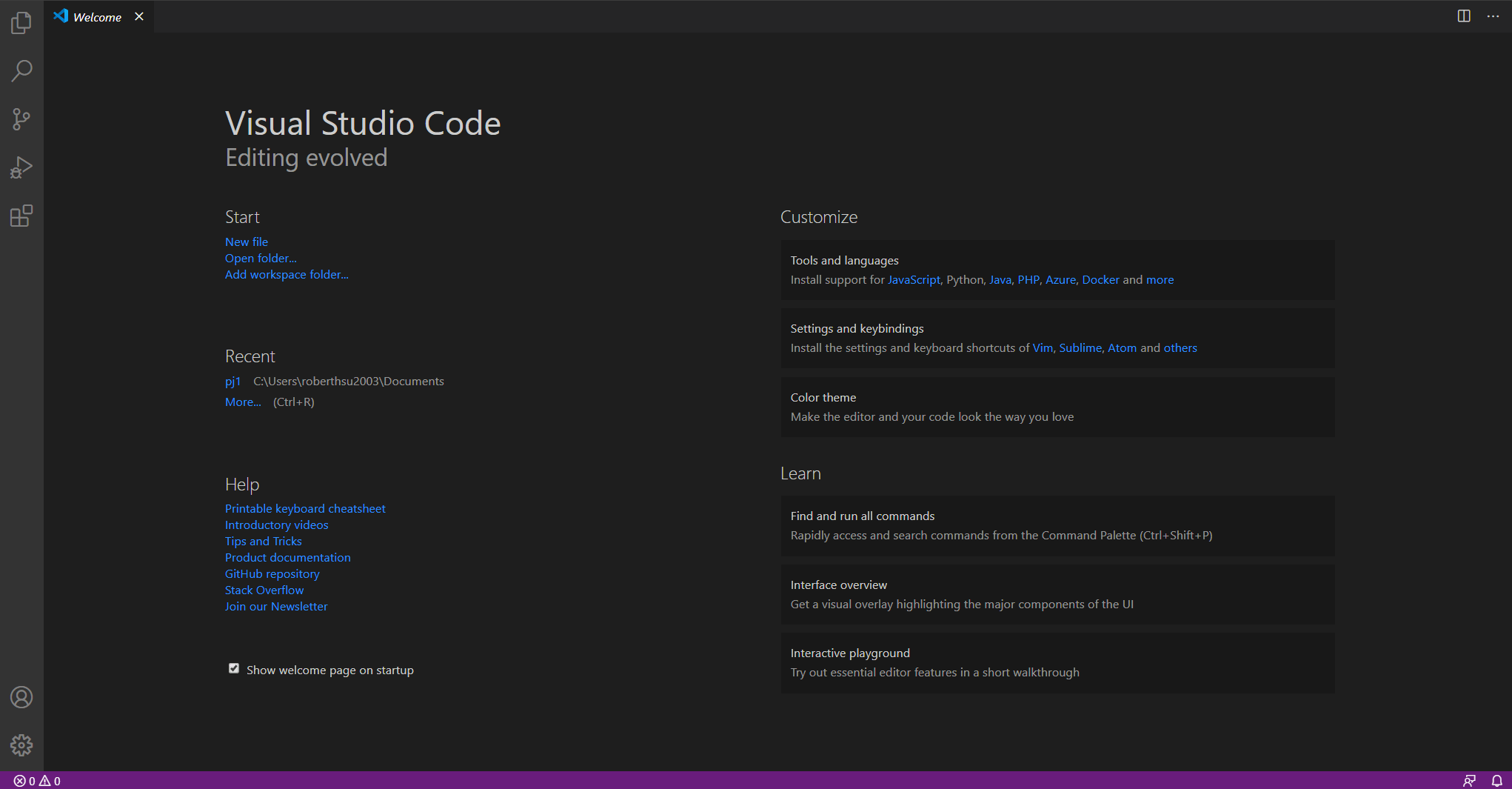Click the Azure tools link
The width and height of the screenshot is (1512, 789).
[x=1060, y=279]
